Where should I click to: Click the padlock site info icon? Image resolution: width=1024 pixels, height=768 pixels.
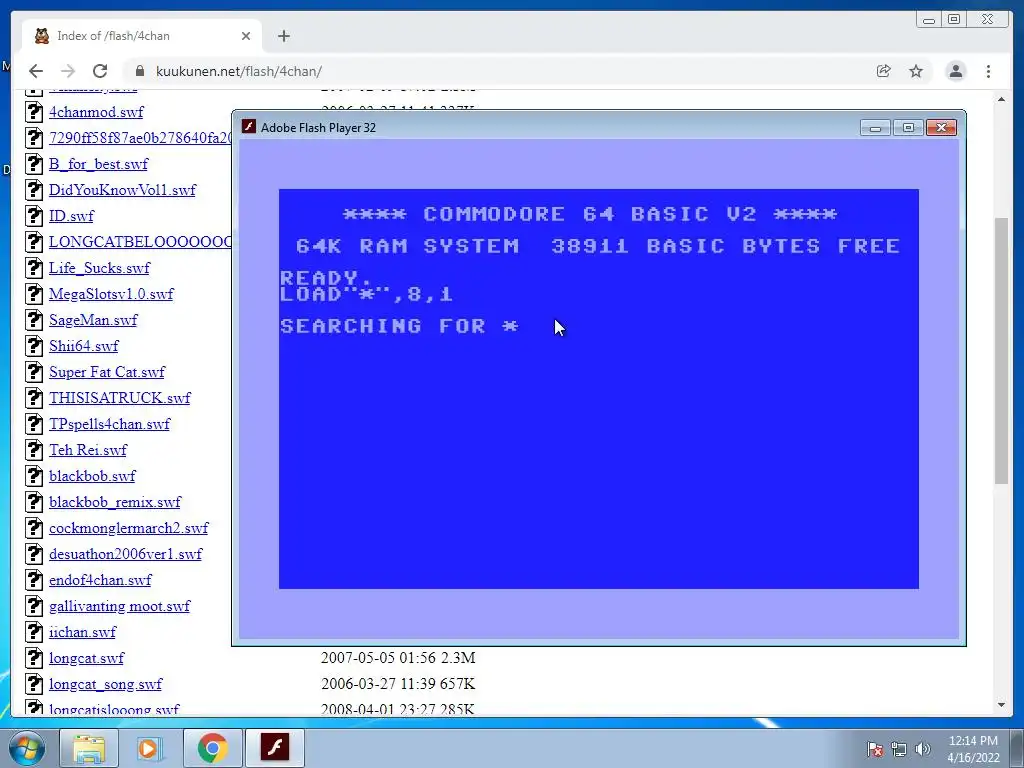coord(140,71)
